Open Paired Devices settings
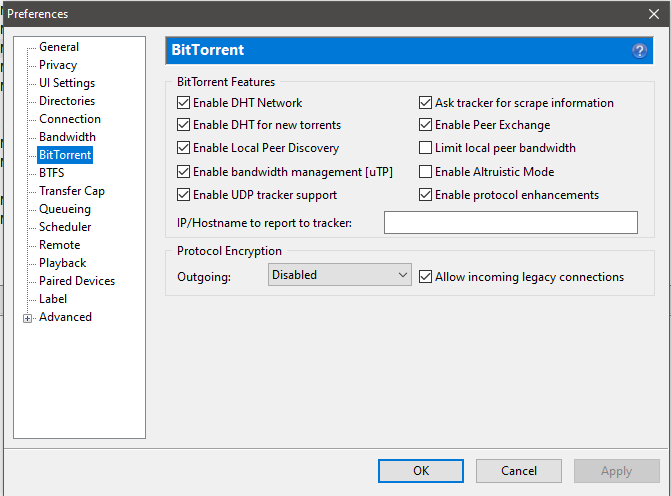 coord(77,281)
